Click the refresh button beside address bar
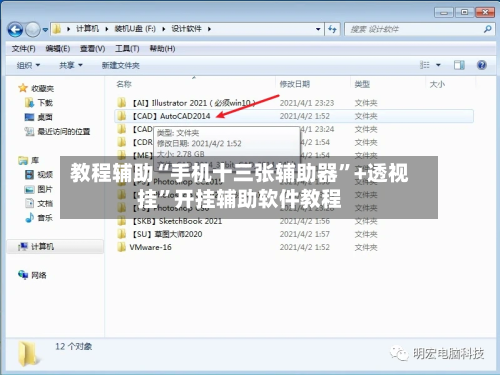 tap(332, 29)
